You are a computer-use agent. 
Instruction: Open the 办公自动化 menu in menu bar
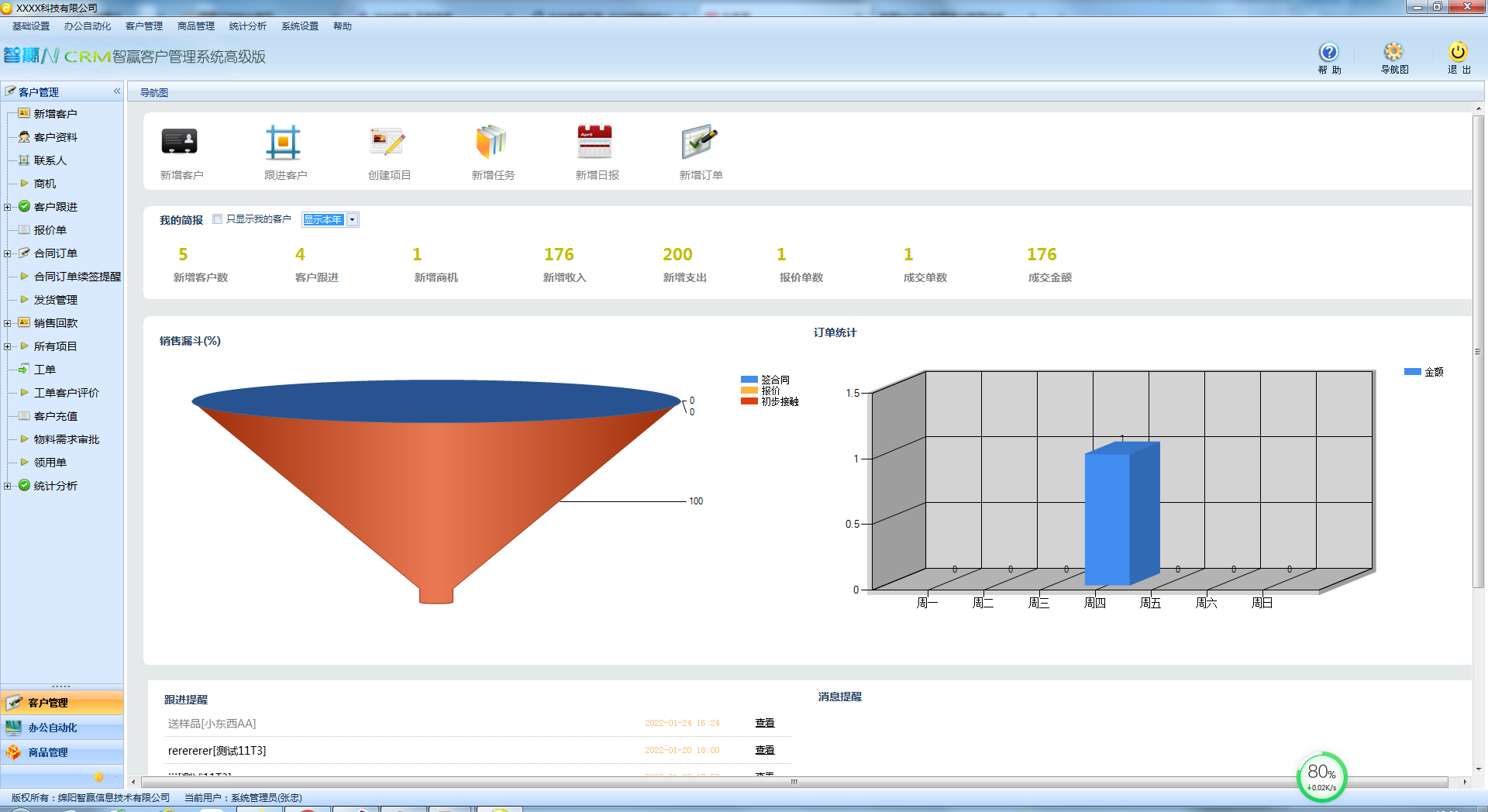click(x=88, y=26)
